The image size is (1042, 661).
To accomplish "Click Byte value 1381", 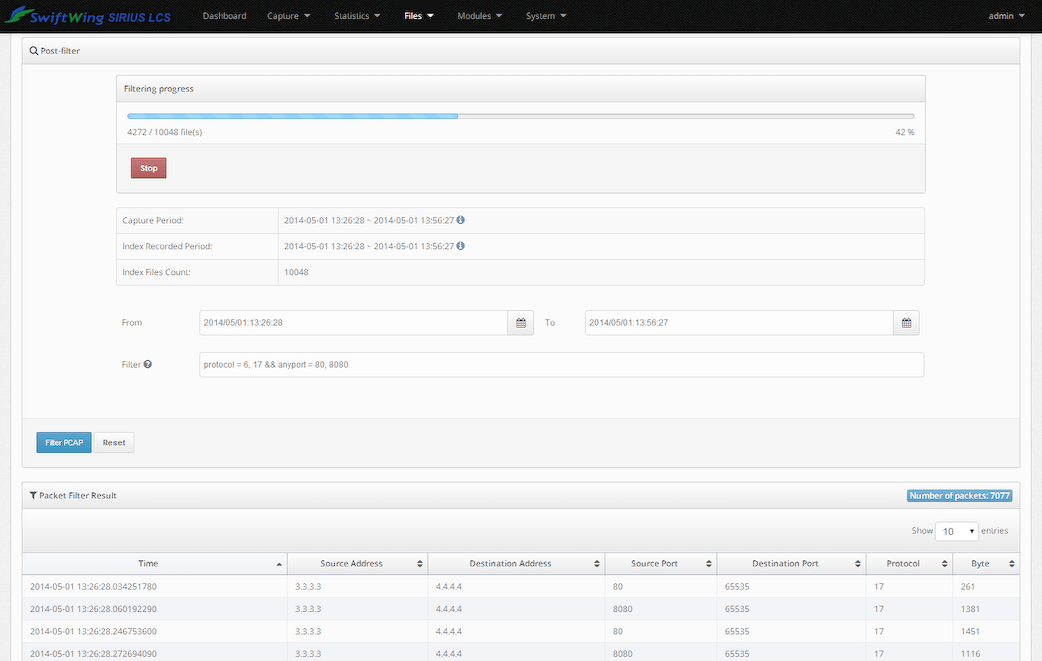I will pos(970,609).
